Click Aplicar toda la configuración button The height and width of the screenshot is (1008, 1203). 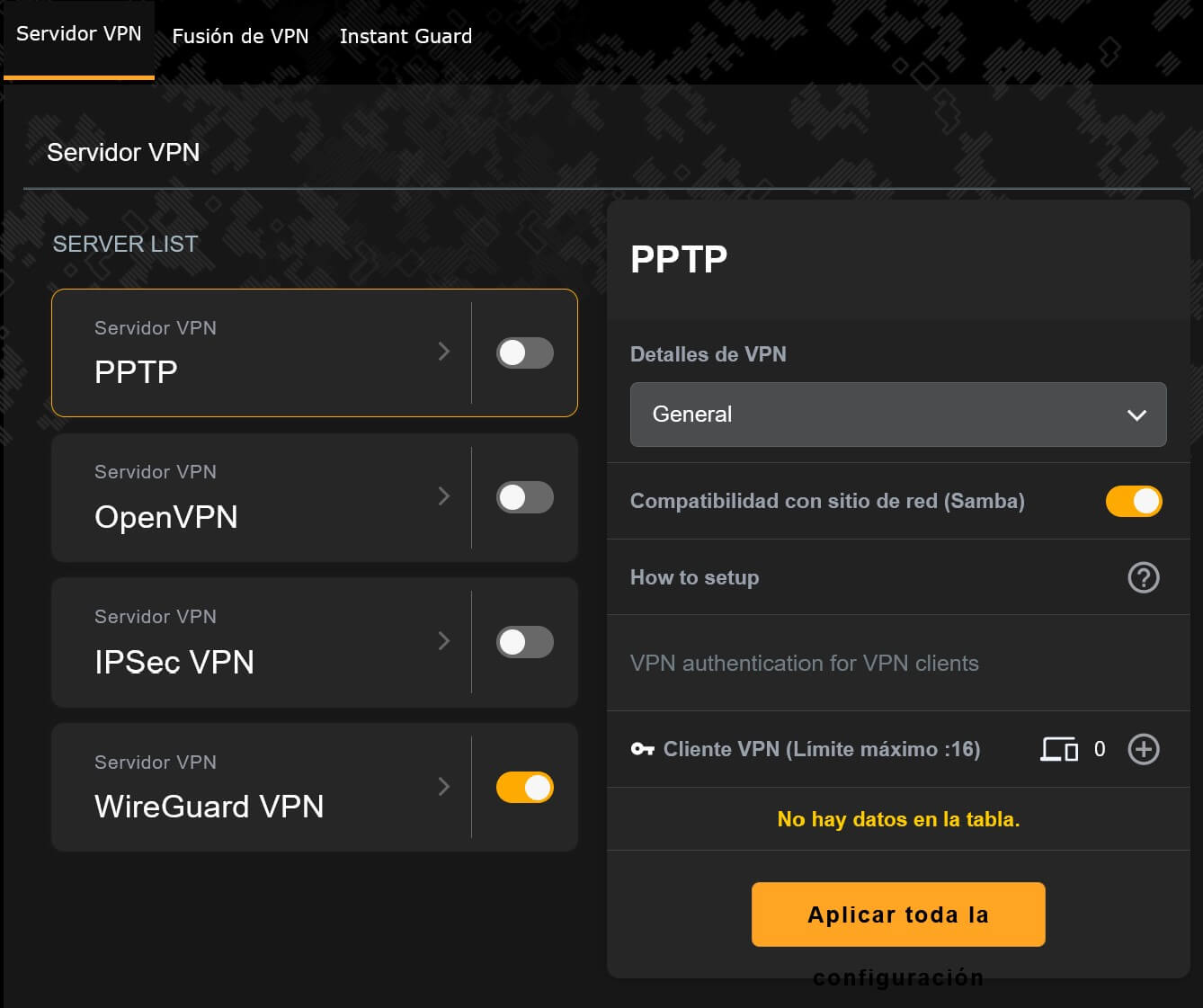click(898, 914)
